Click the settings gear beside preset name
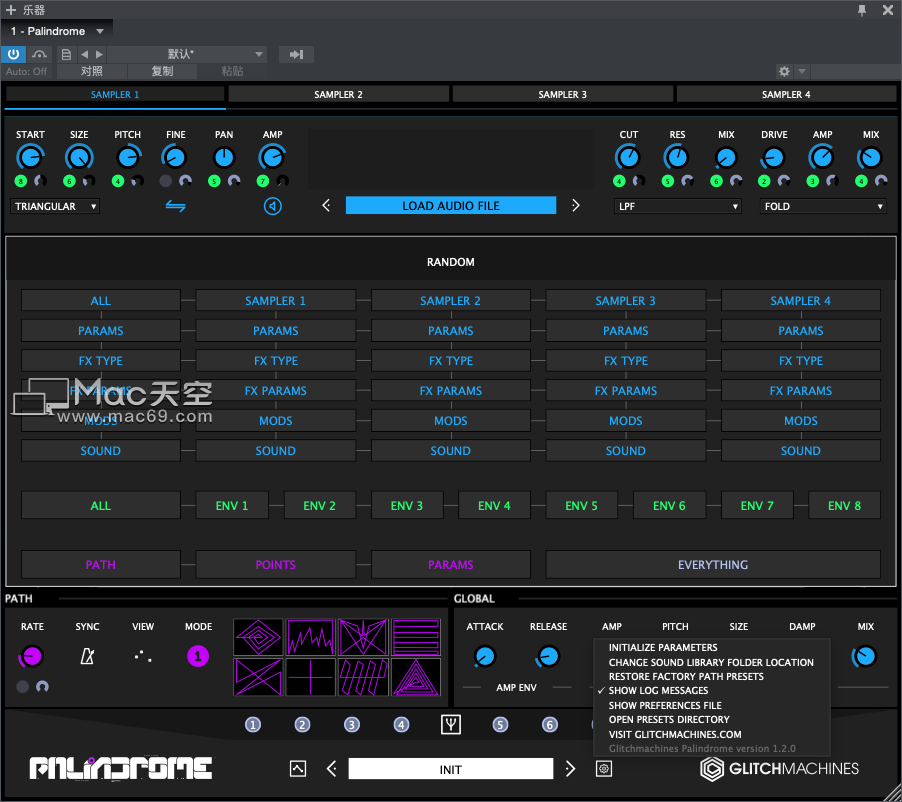 point(603,769)
